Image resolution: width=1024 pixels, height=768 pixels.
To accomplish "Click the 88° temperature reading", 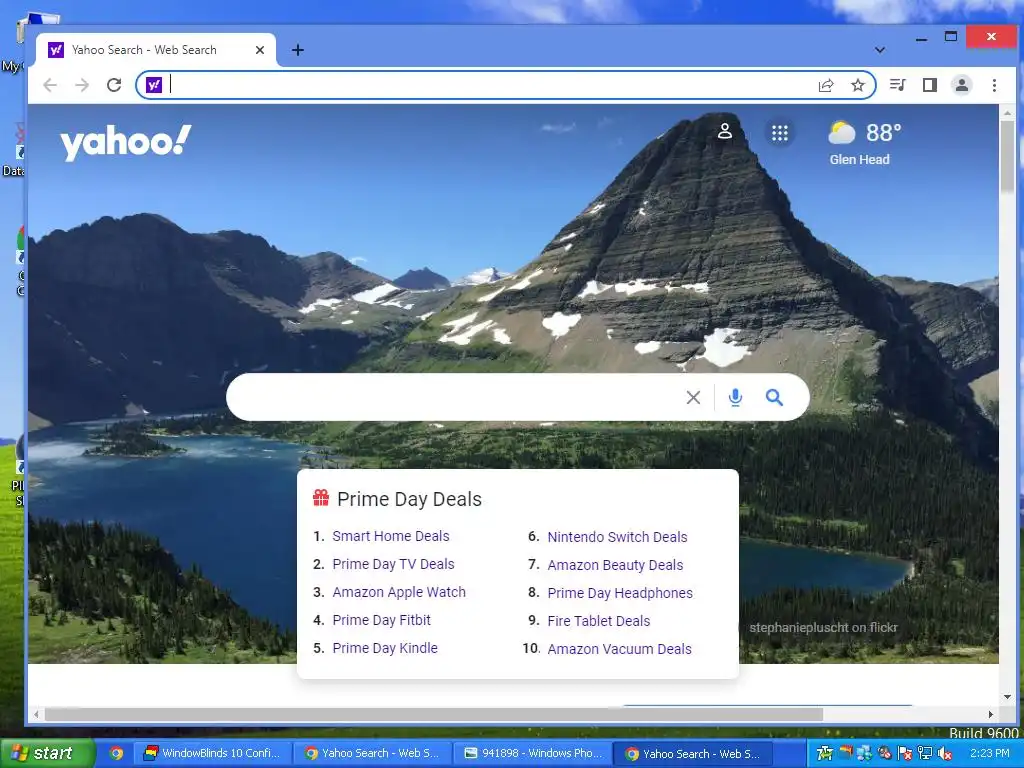I will [x=884, y=133].
